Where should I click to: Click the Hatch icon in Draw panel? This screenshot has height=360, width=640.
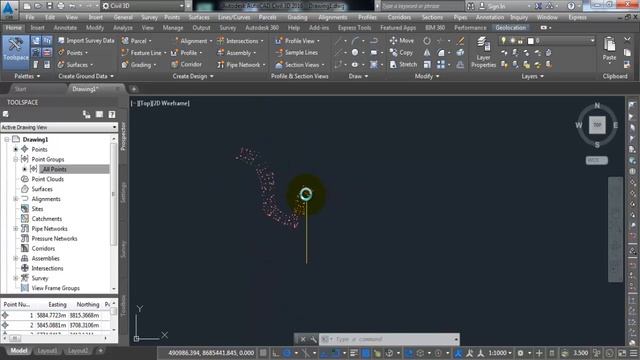[374, 64]
